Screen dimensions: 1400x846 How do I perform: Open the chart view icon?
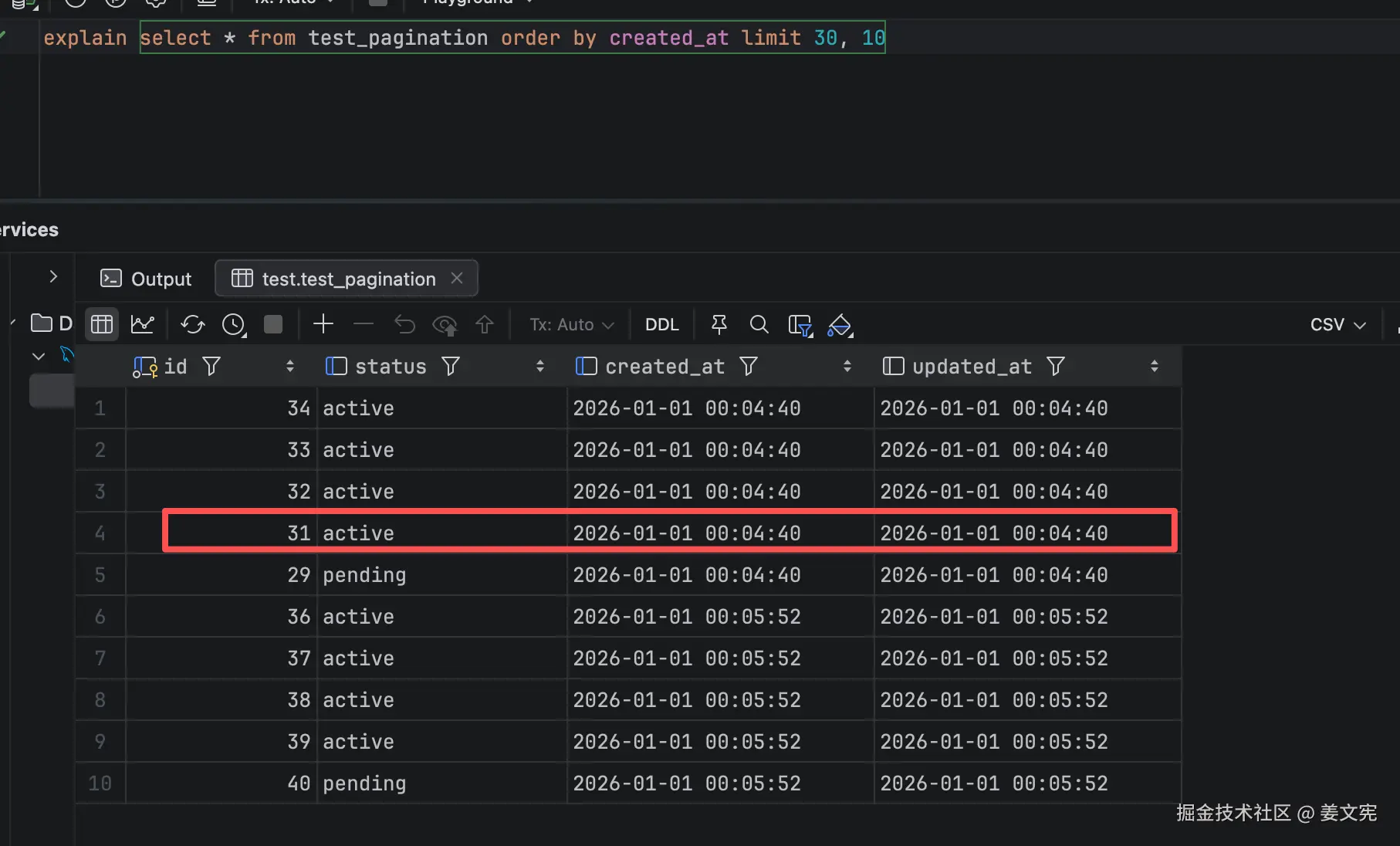[143, 324]
